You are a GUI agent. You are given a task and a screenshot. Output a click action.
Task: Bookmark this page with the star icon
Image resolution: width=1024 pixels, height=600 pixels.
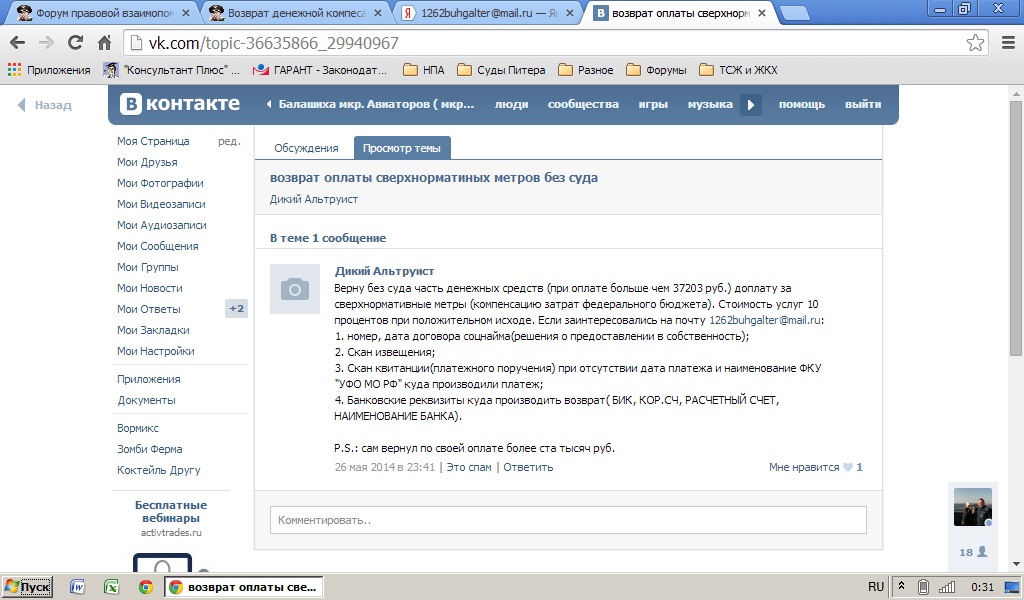click(x=975, y=43)
